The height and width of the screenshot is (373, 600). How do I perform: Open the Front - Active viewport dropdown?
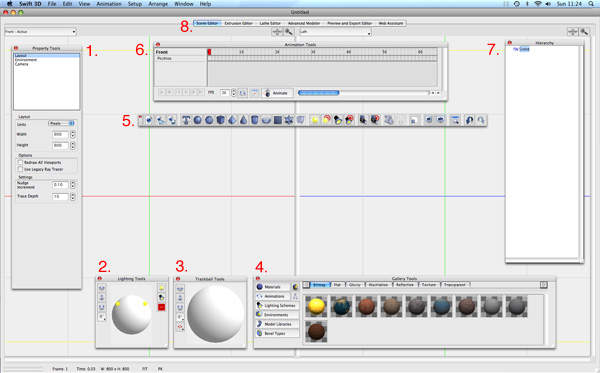pos(40,32)
